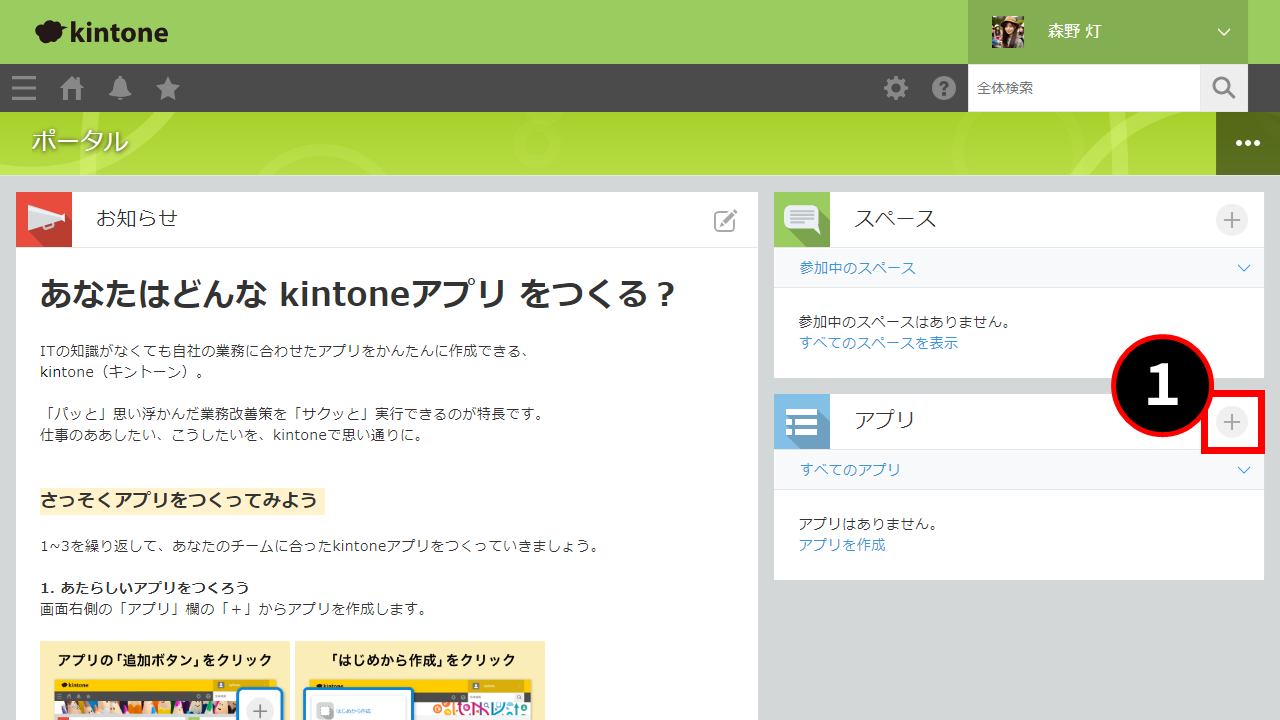
Task: Click the さっそくアプリをつくってみよう highlighted heading
Action: [182, 500]
